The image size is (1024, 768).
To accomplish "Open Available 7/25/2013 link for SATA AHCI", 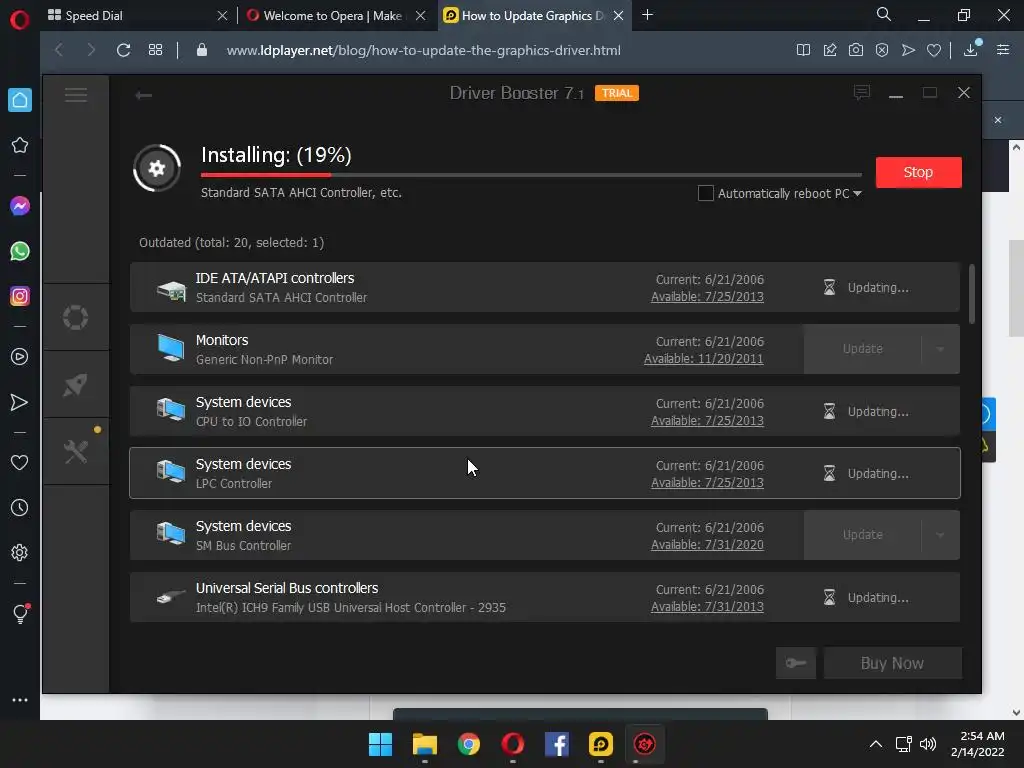I will point(707,296).
